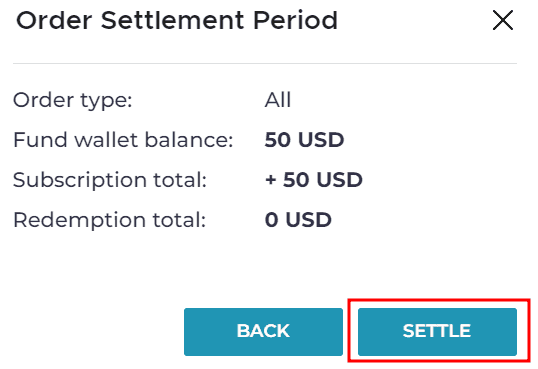Close the Order Settlement Period dialog
This screenshot has width=538, height=369.
pyautogui.click(x=503, y=20)
